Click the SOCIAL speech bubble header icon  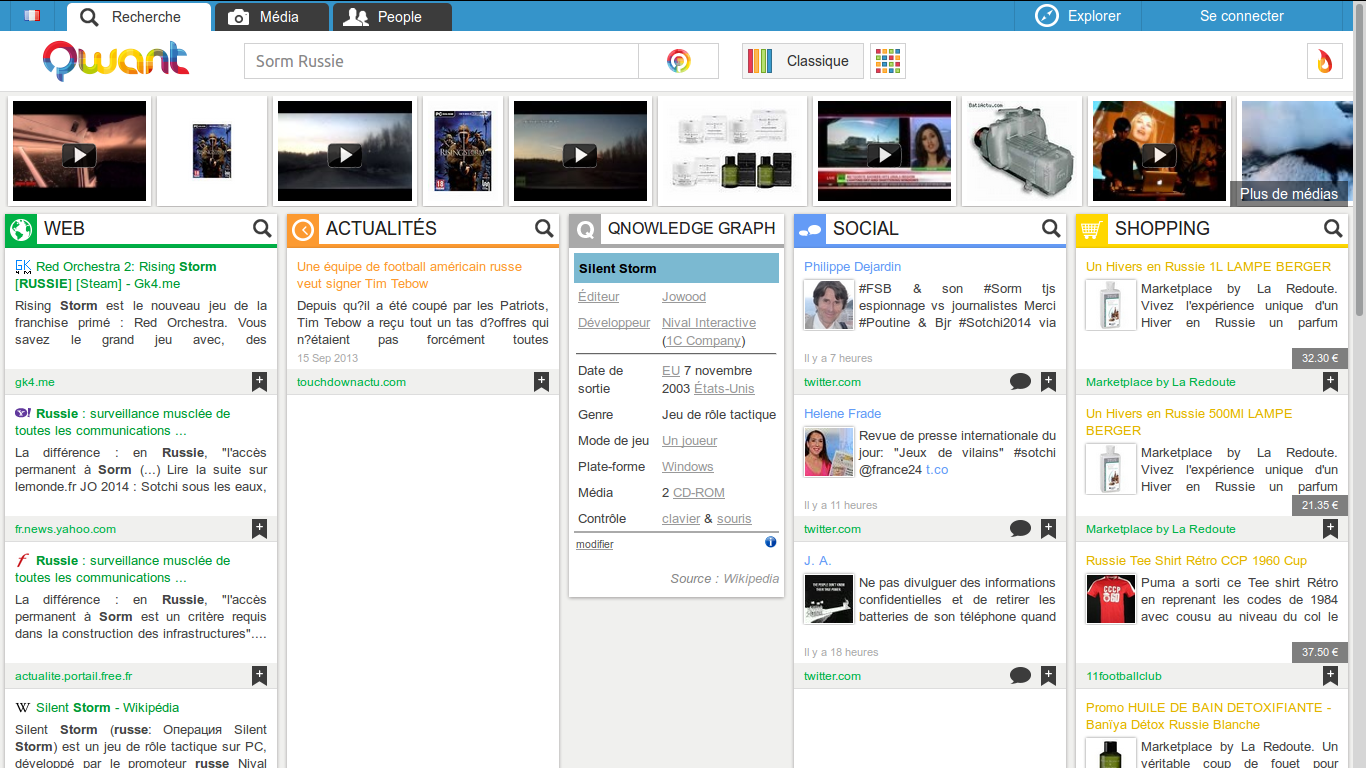[x=810, y=229]
